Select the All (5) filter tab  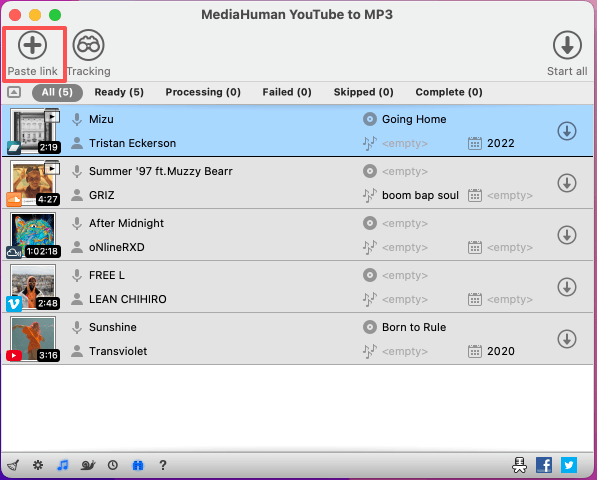click(x=57, y=92)
